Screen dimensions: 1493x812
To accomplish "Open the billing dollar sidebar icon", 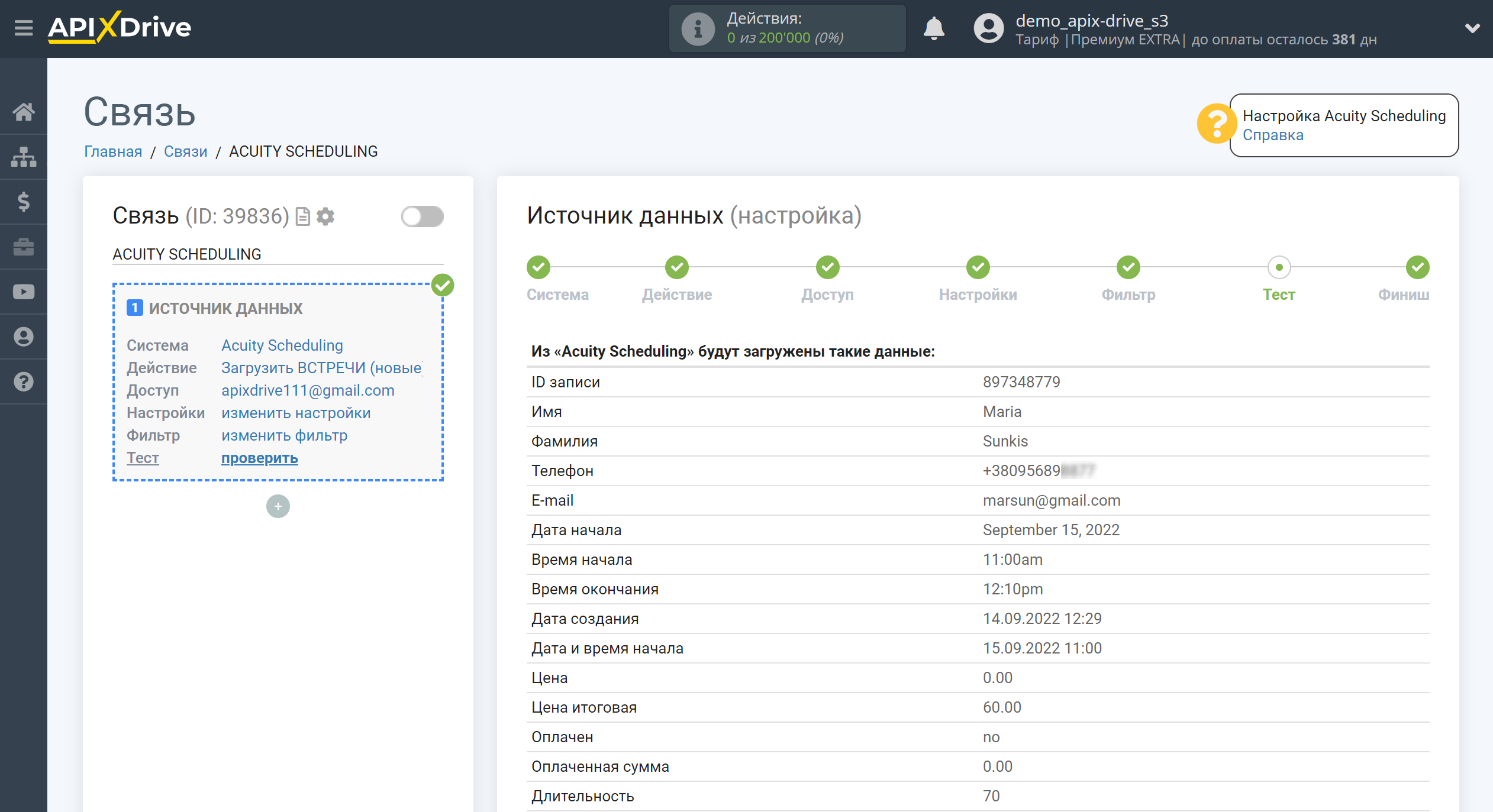I will point(24,202).
